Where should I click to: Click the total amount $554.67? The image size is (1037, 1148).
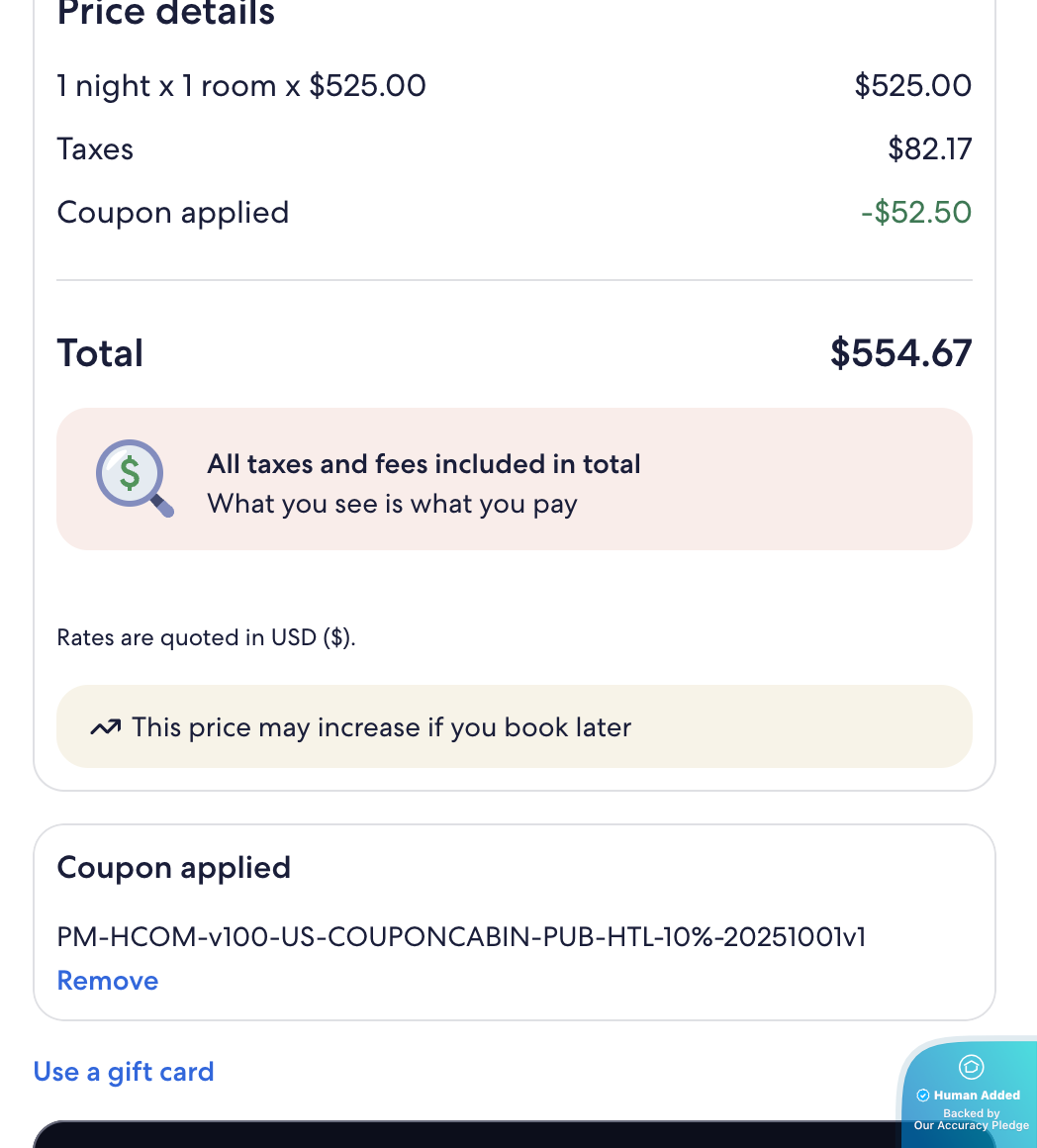tap(900, 353)
